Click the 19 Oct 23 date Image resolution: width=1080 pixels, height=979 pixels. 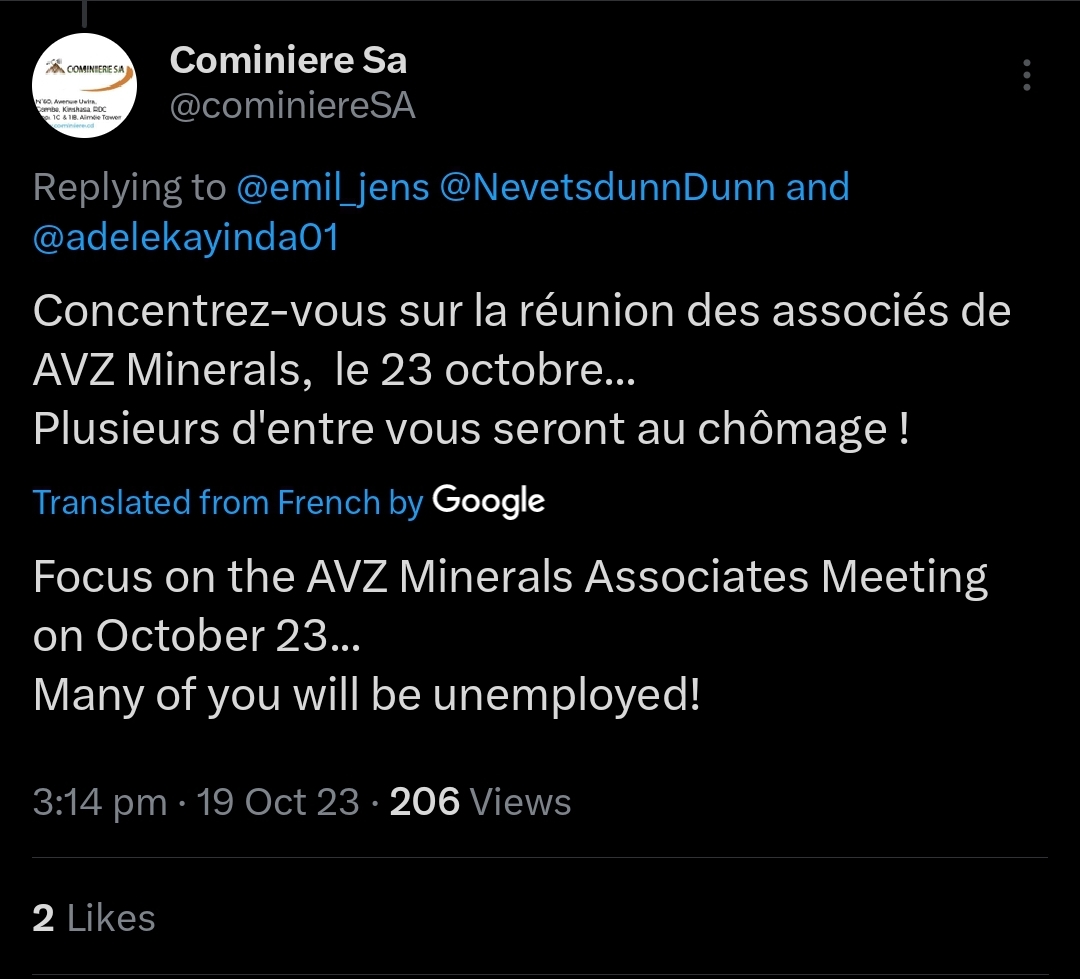click(x=278, y=802)
